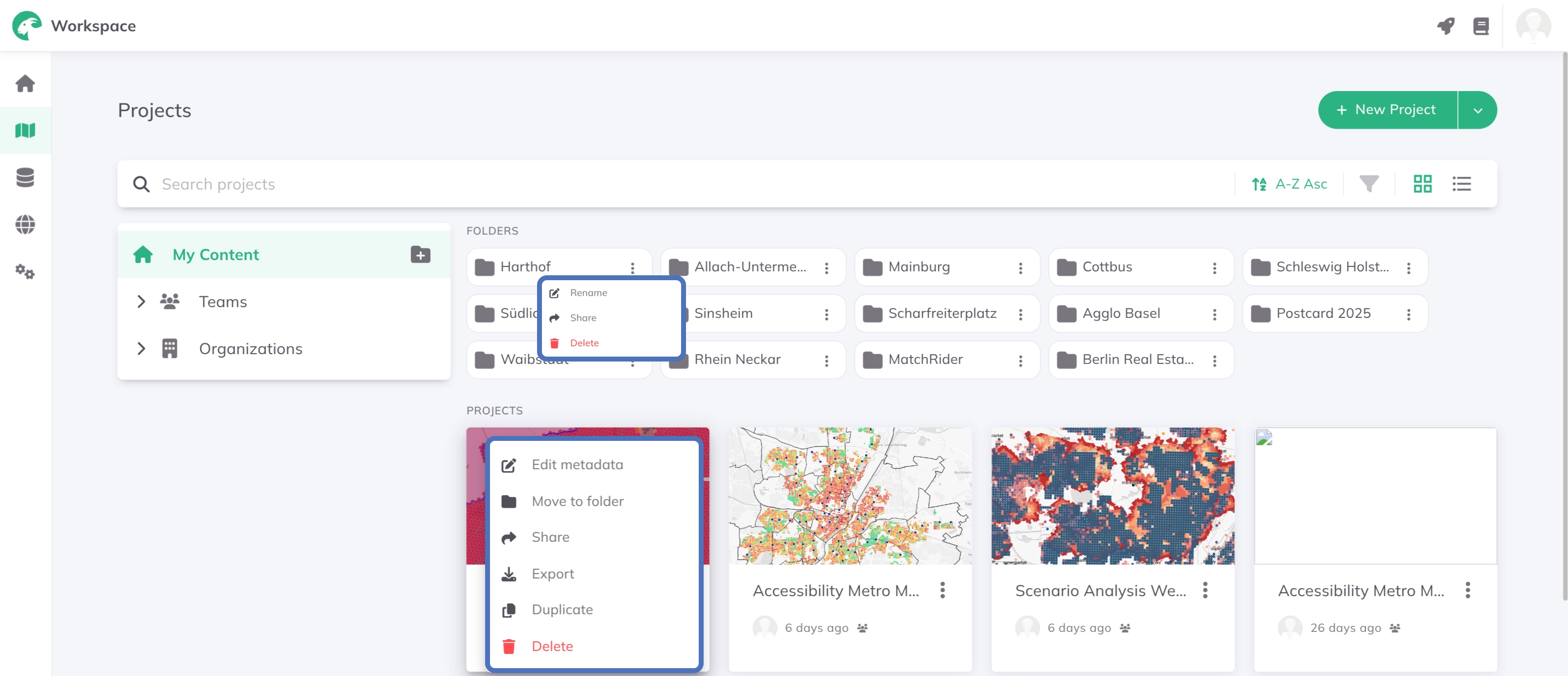This screenshot has width=1568, height=676.
Task: Choose Rename in folder context menu
Action: pos(611,292)
